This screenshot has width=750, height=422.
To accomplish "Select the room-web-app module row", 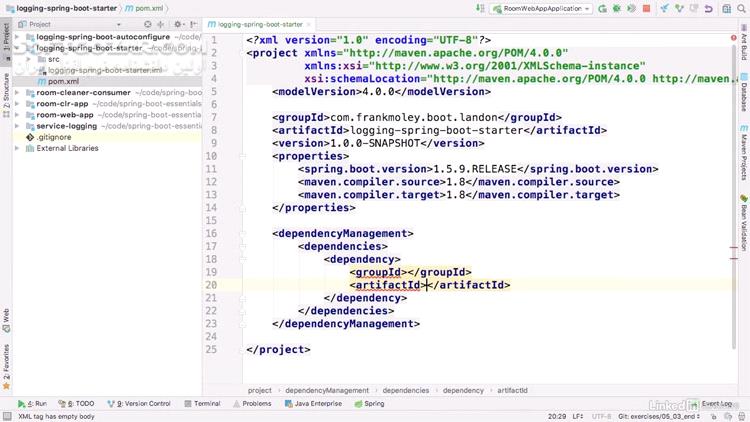I will click(x=107, y=115).
